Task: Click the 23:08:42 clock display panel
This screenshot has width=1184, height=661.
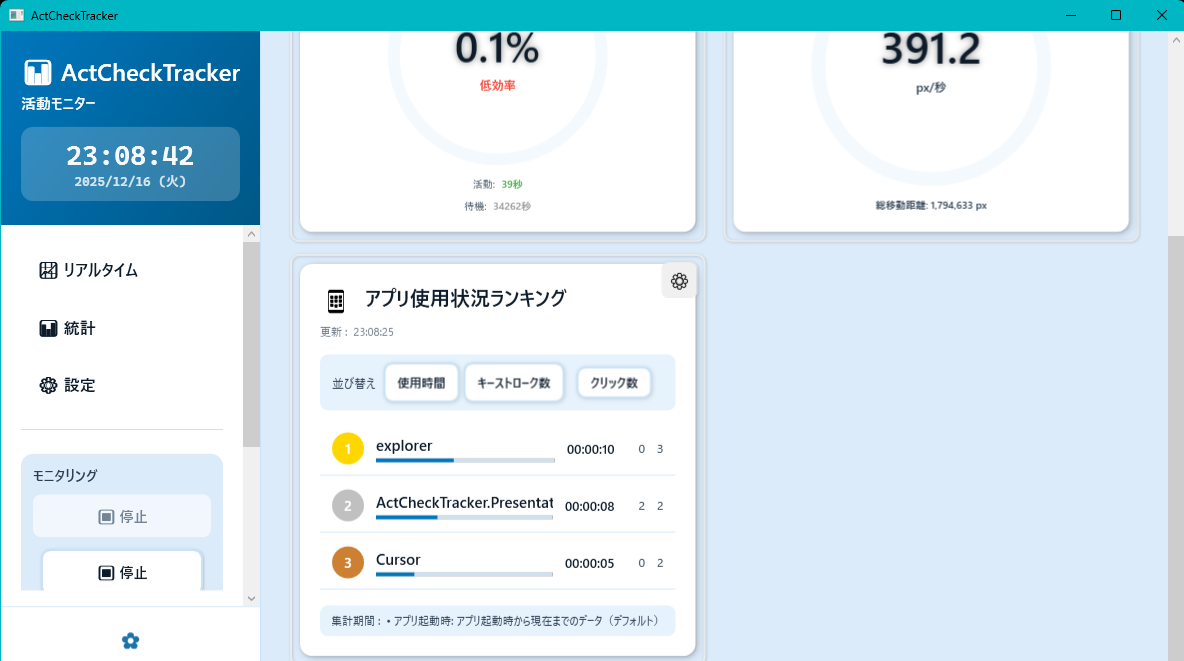Action: point(130,163)
